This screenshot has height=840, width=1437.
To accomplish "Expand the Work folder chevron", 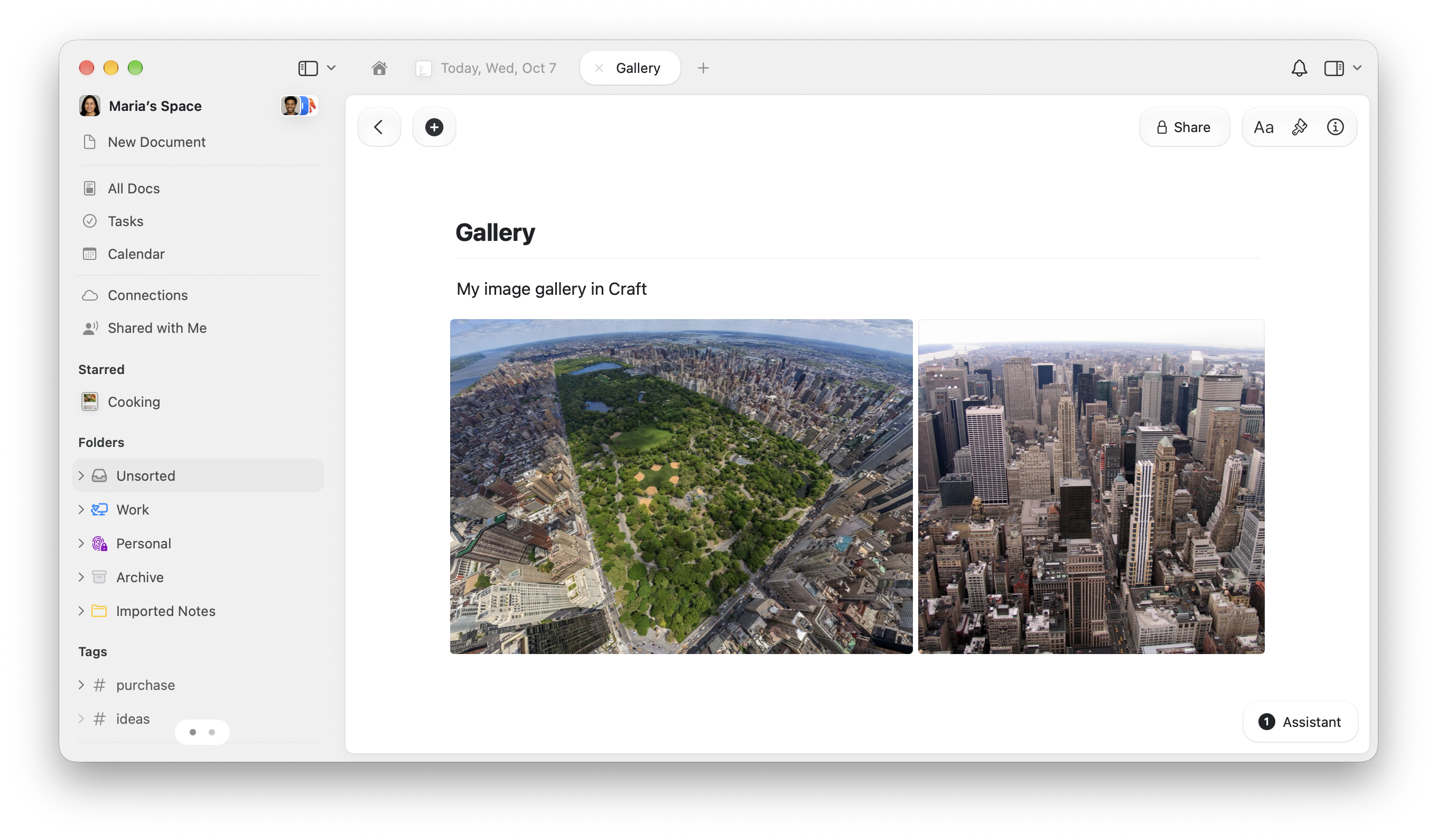I will (81, 509).
